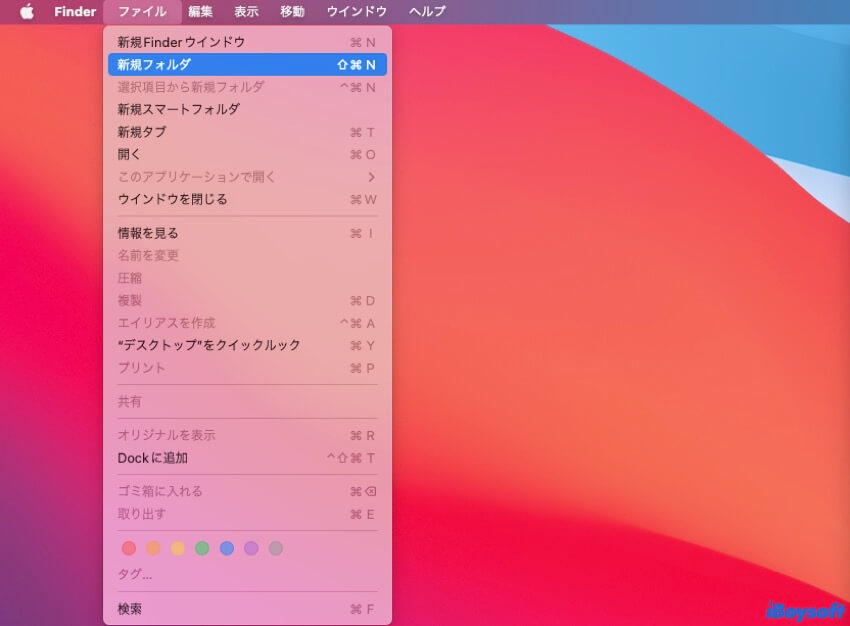850x626 pixels.
Task: Open the ウインドウ menu
Action: coord(352,12)
